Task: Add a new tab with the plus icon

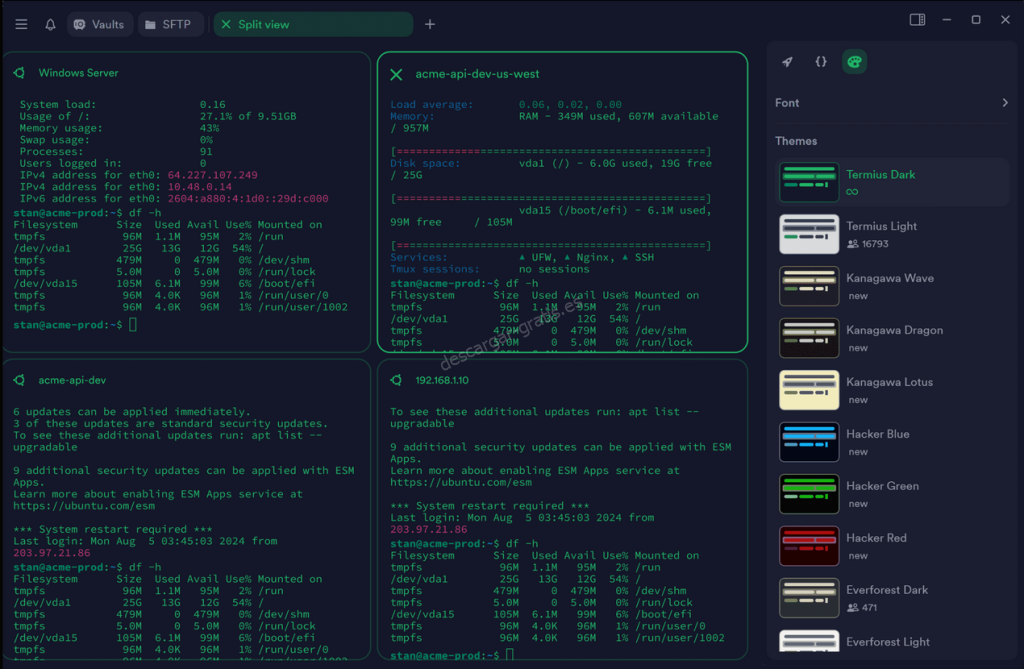Action: pyautogui.click(x=430, y=25)
